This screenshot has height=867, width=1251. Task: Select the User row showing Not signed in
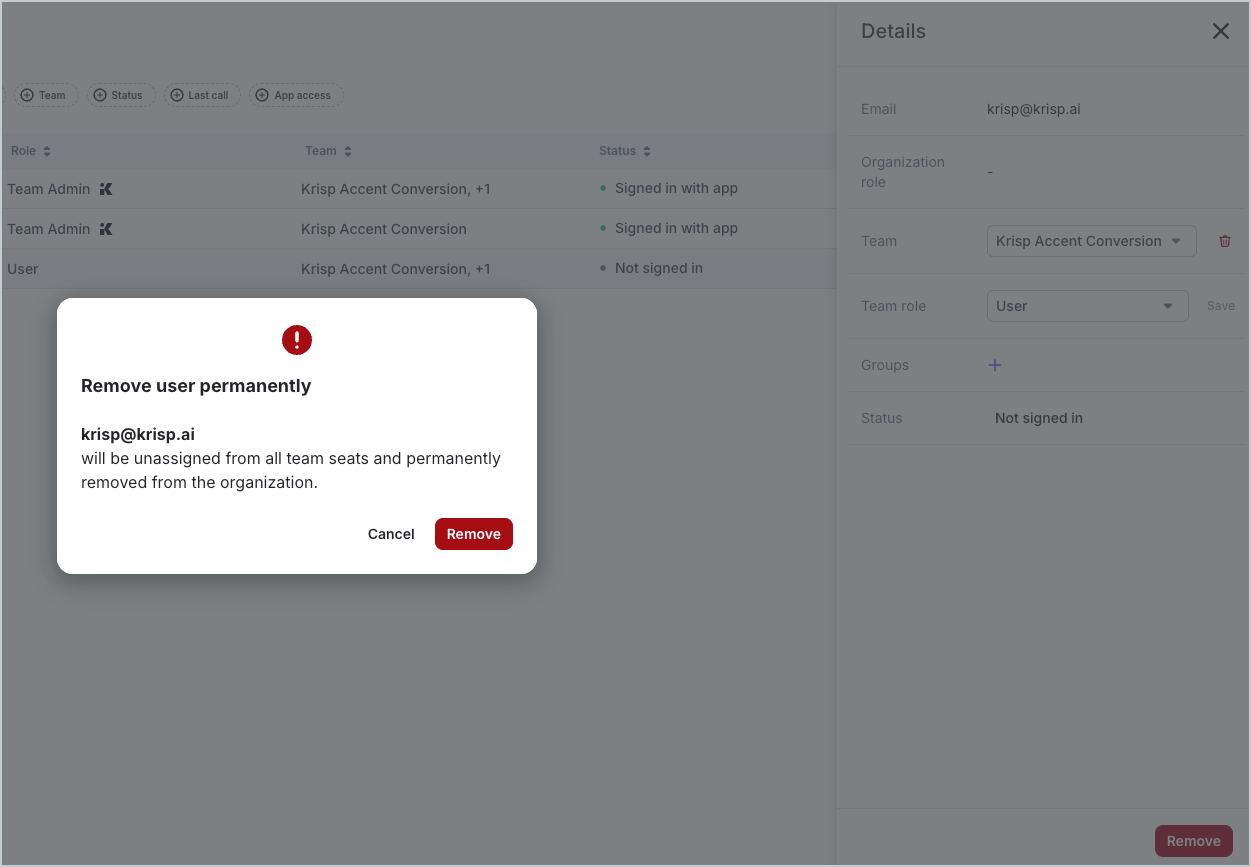pyautogui.click(x=400, y=269)
